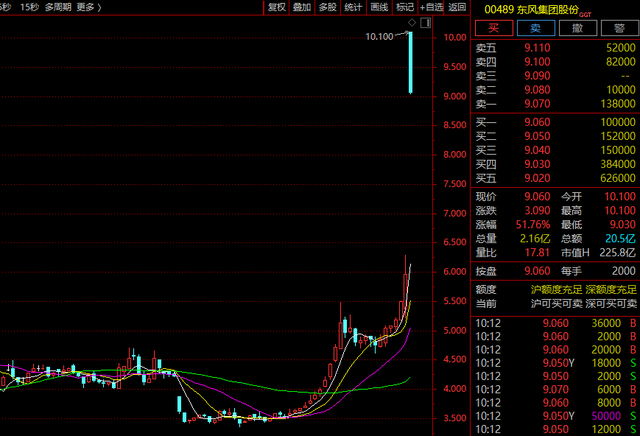Click the 叠加 overlay toolbar item
The image size is (640, 436).
(302, 7)
